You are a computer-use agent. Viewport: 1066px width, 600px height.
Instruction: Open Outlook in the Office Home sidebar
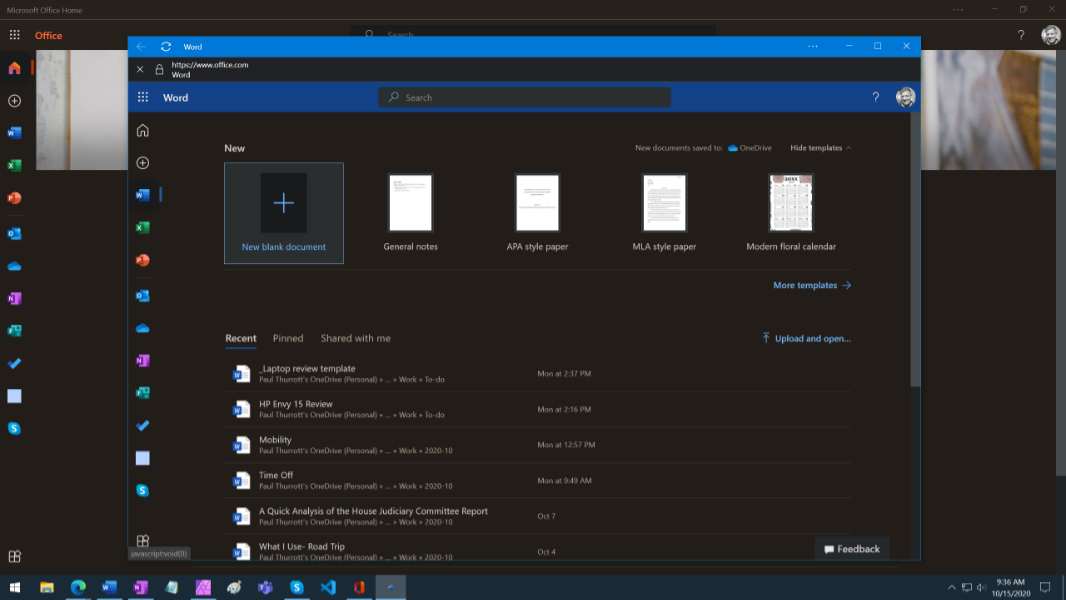[14, 234]
